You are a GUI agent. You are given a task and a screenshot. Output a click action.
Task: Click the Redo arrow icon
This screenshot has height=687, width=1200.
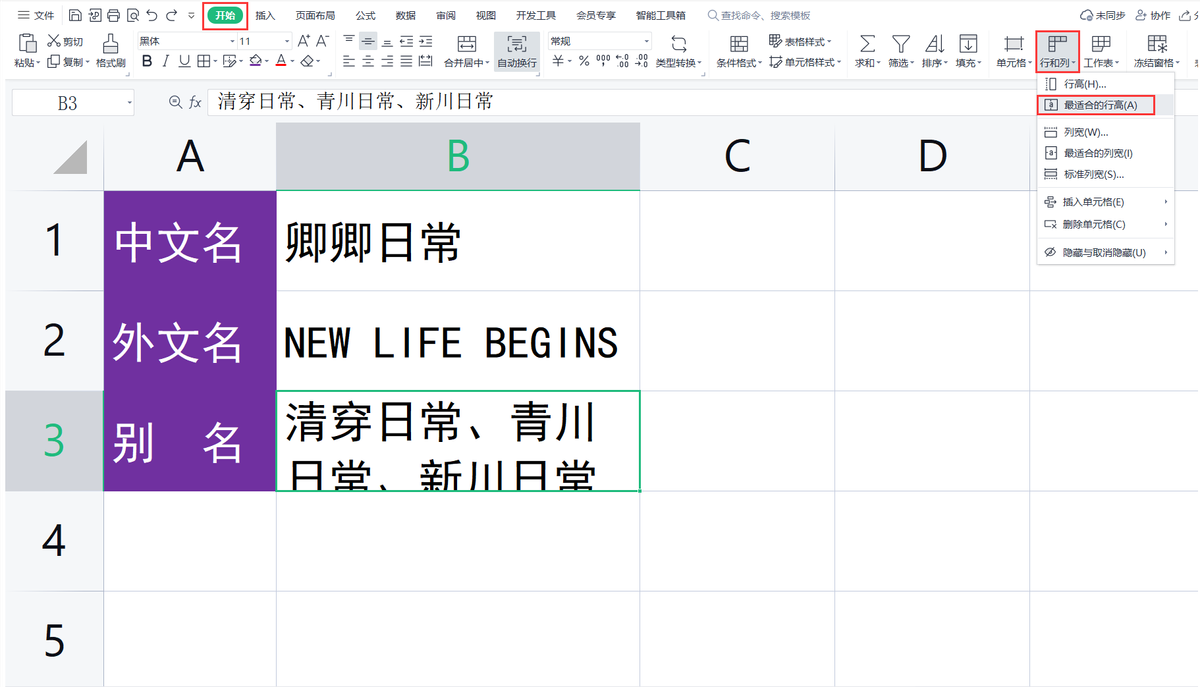[171, 16]
